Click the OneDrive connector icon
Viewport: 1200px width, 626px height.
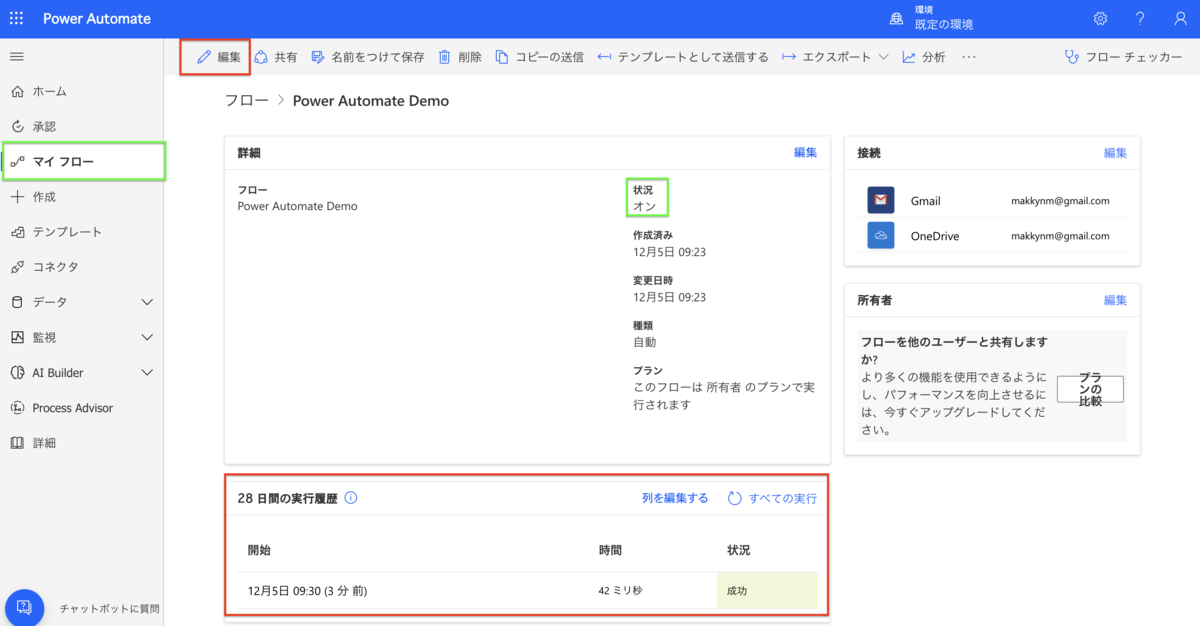pyautogui.click(x=881, y=235)
